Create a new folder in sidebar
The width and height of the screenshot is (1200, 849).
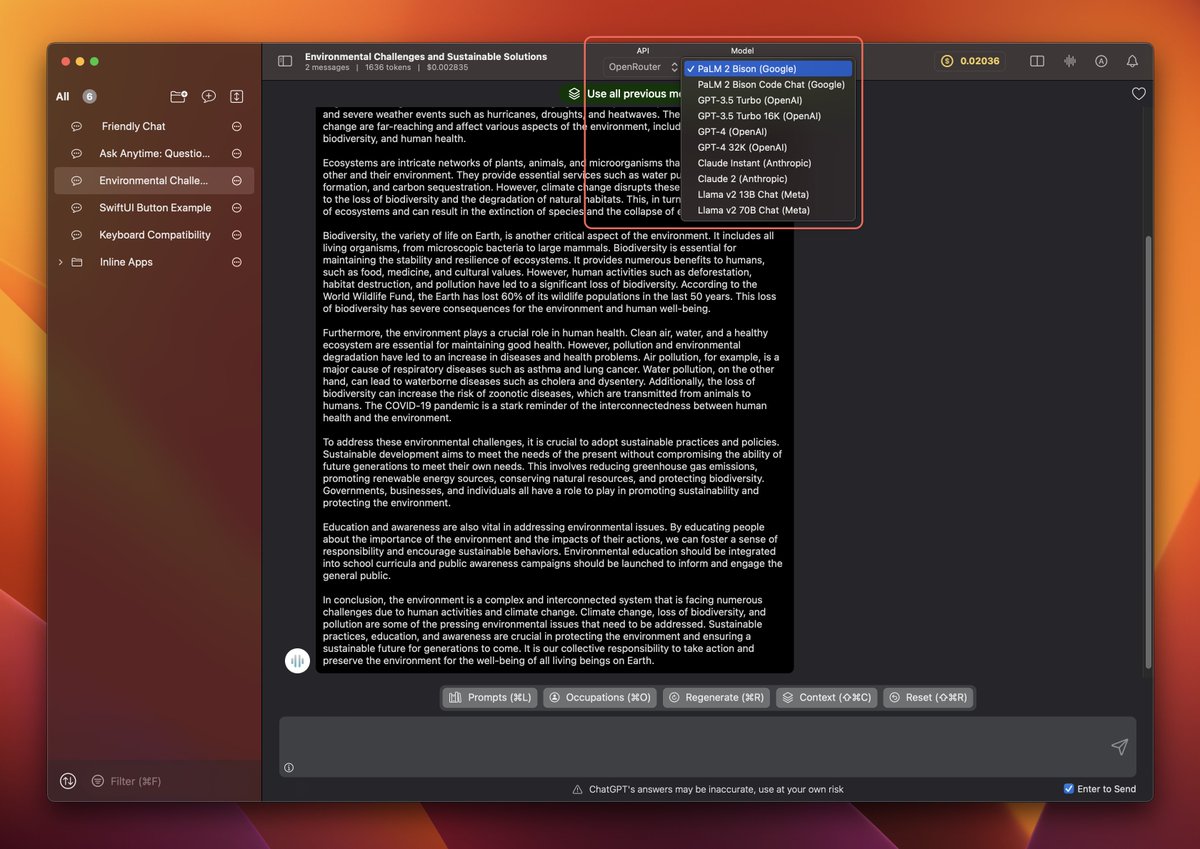tap(179, 96)
